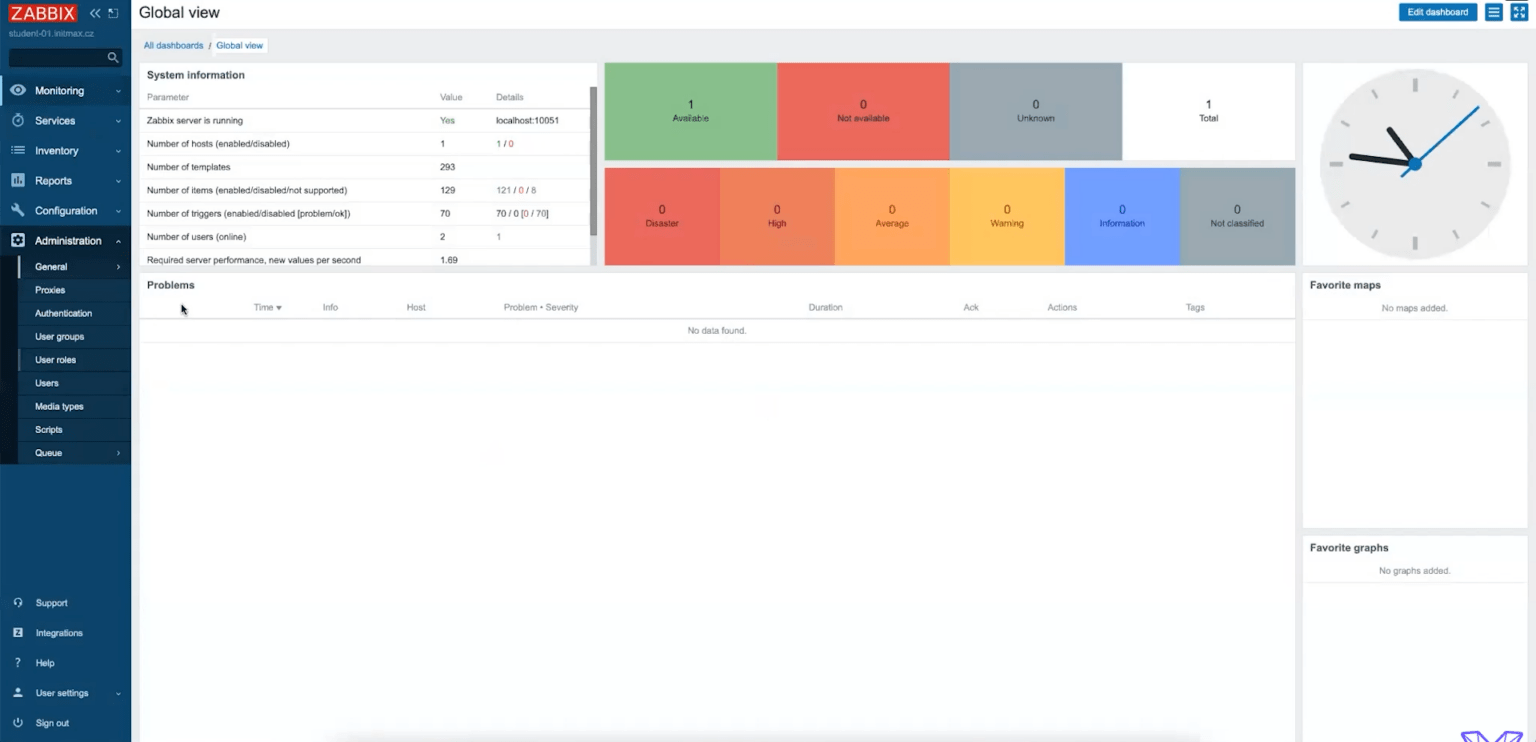Open the Media types menu entry
Screen dimensions: 1536x742
pos(57,406)
